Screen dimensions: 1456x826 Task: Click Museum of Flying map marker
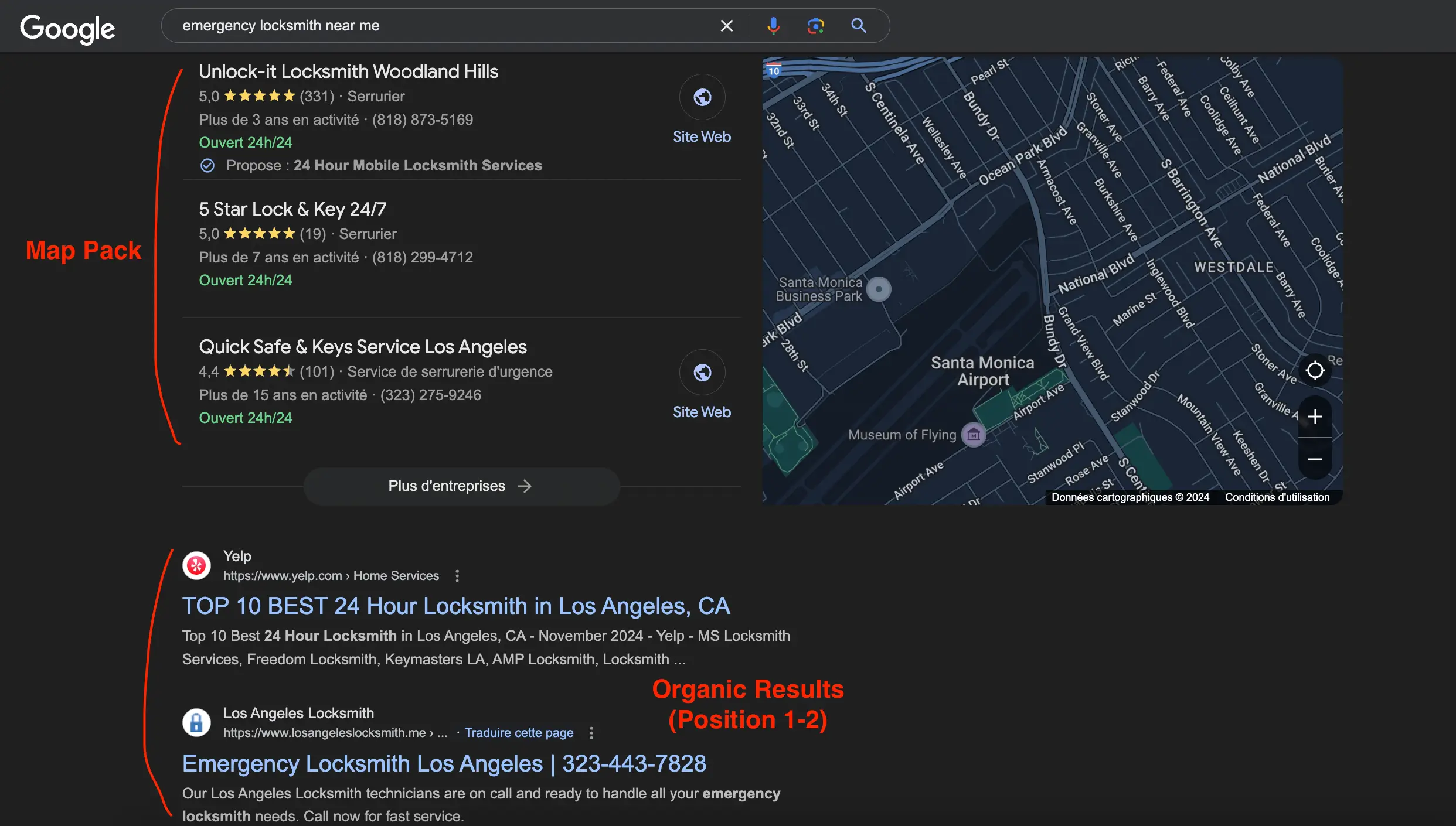click(974, 435)
